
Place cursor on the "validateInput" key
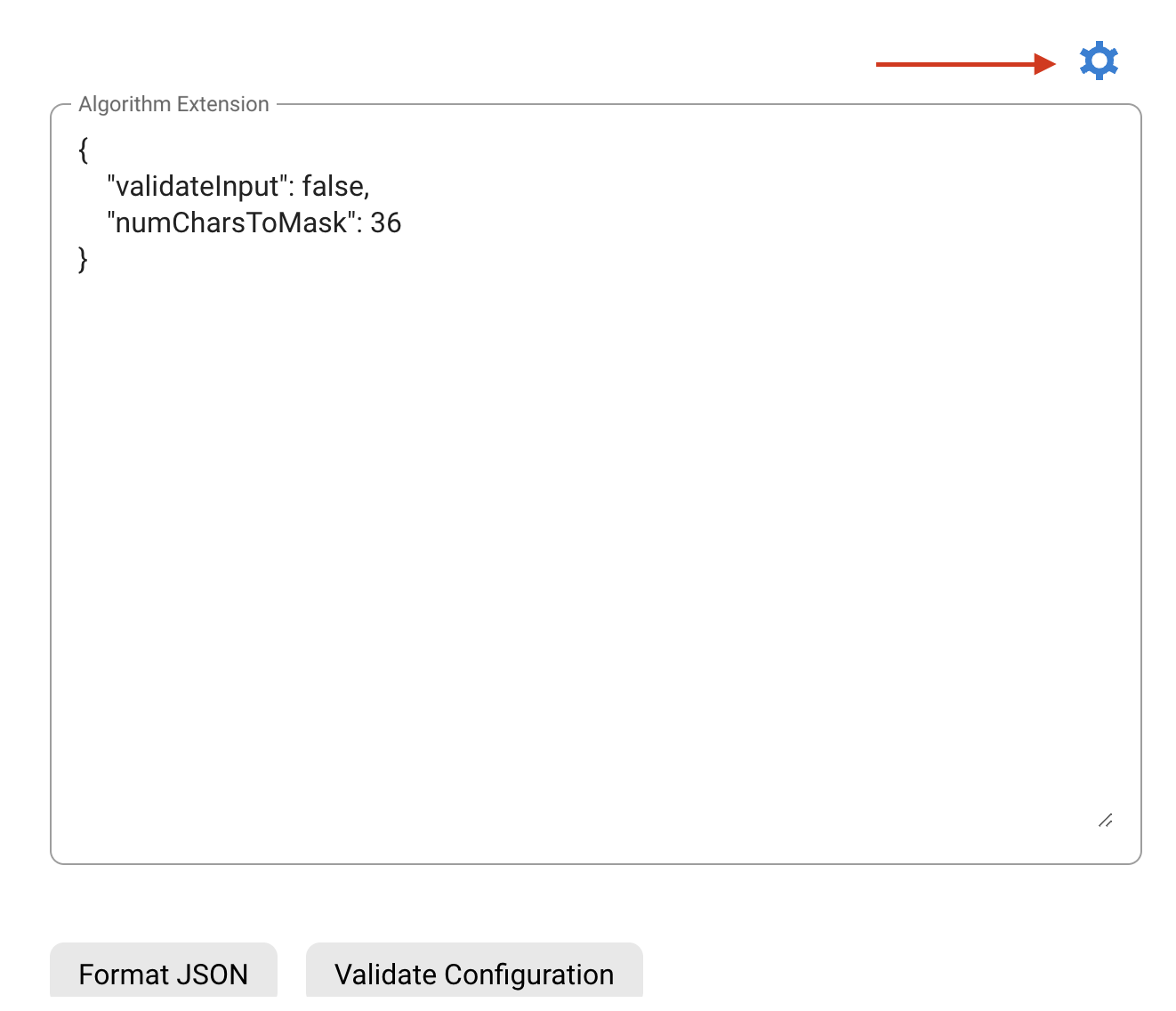click(x=198, y=186)
